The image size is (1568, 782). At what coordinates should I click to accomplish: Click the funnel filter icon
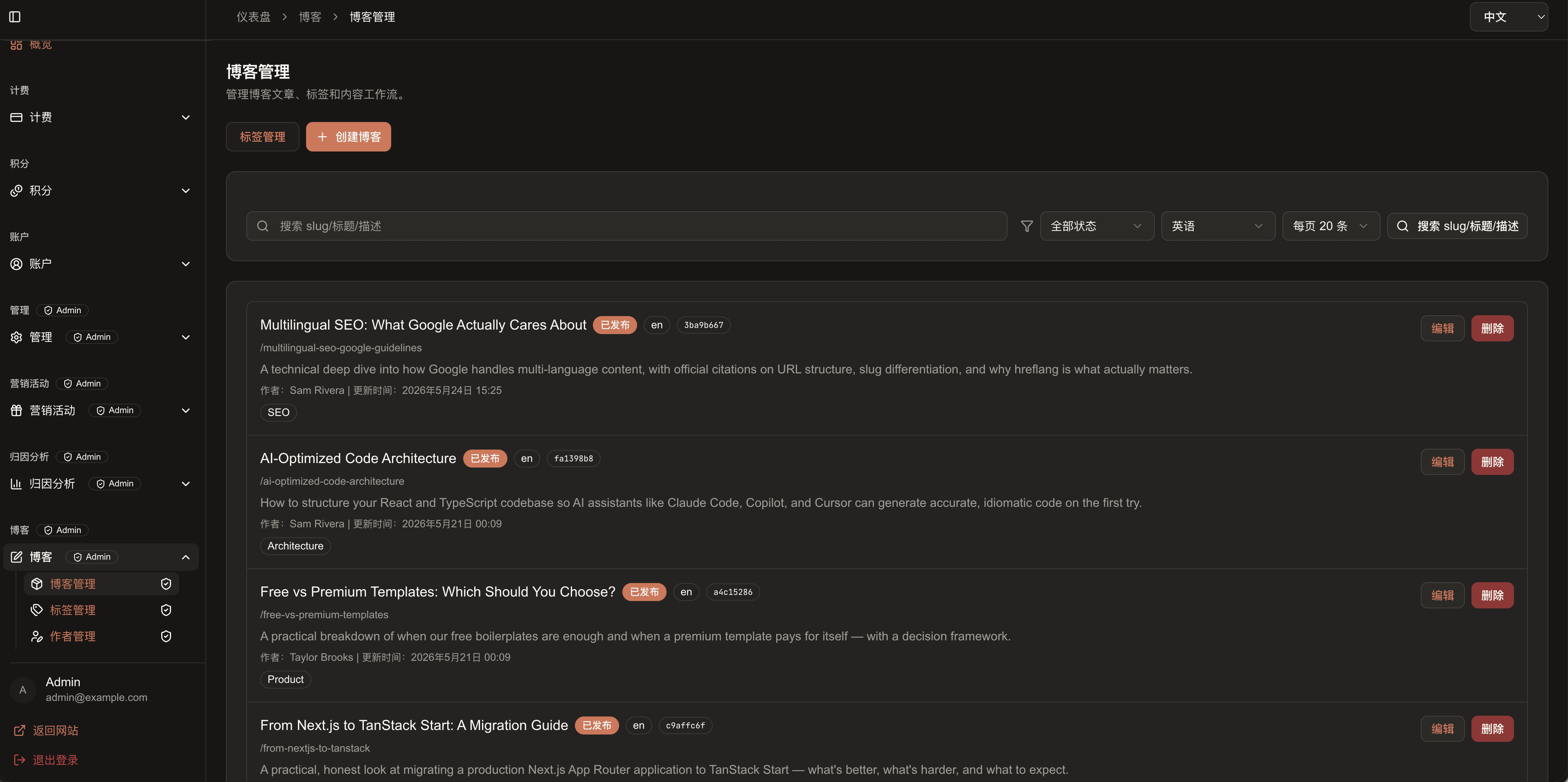pos(1027,226)
